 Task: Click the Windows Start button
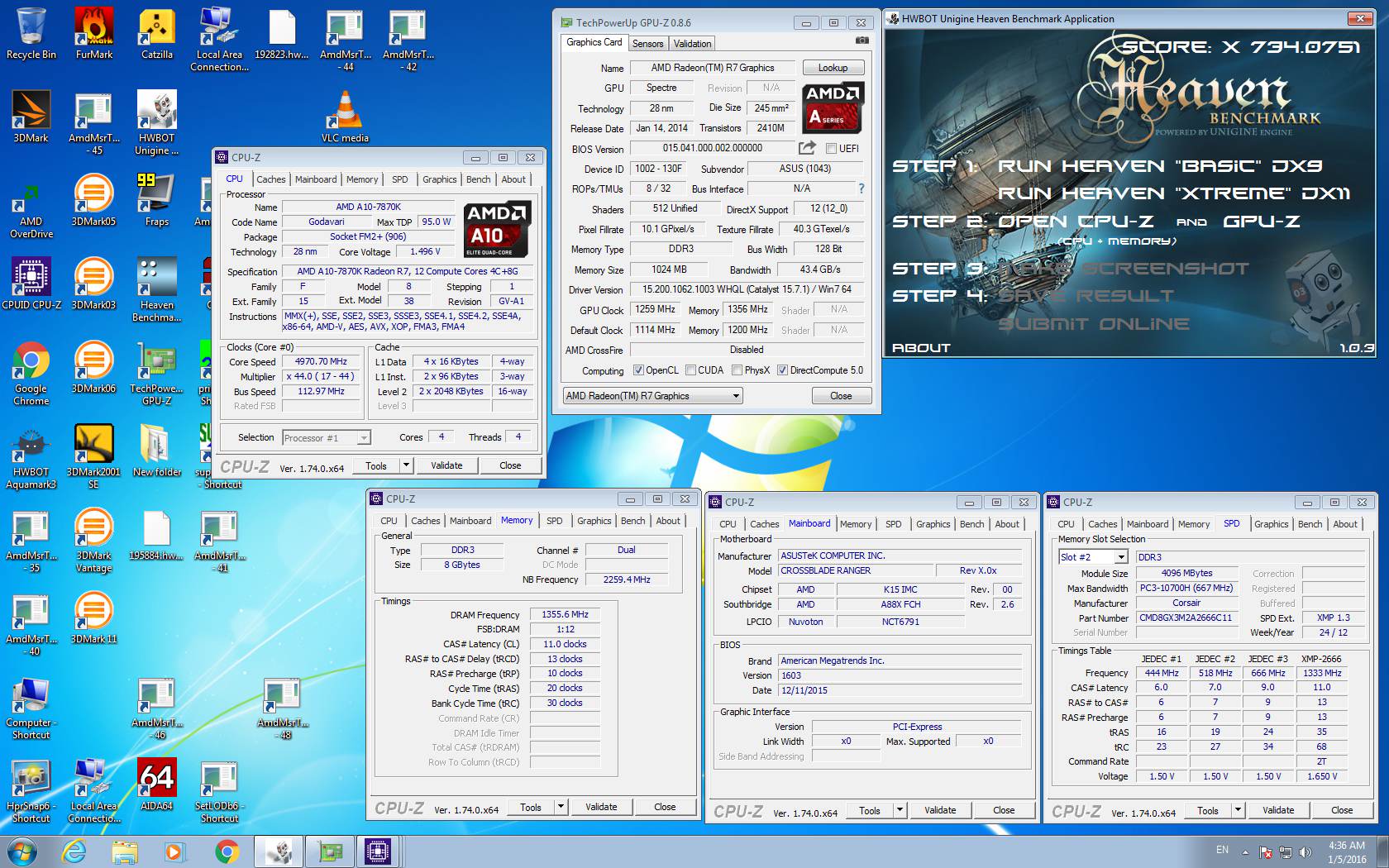(21, 851)
